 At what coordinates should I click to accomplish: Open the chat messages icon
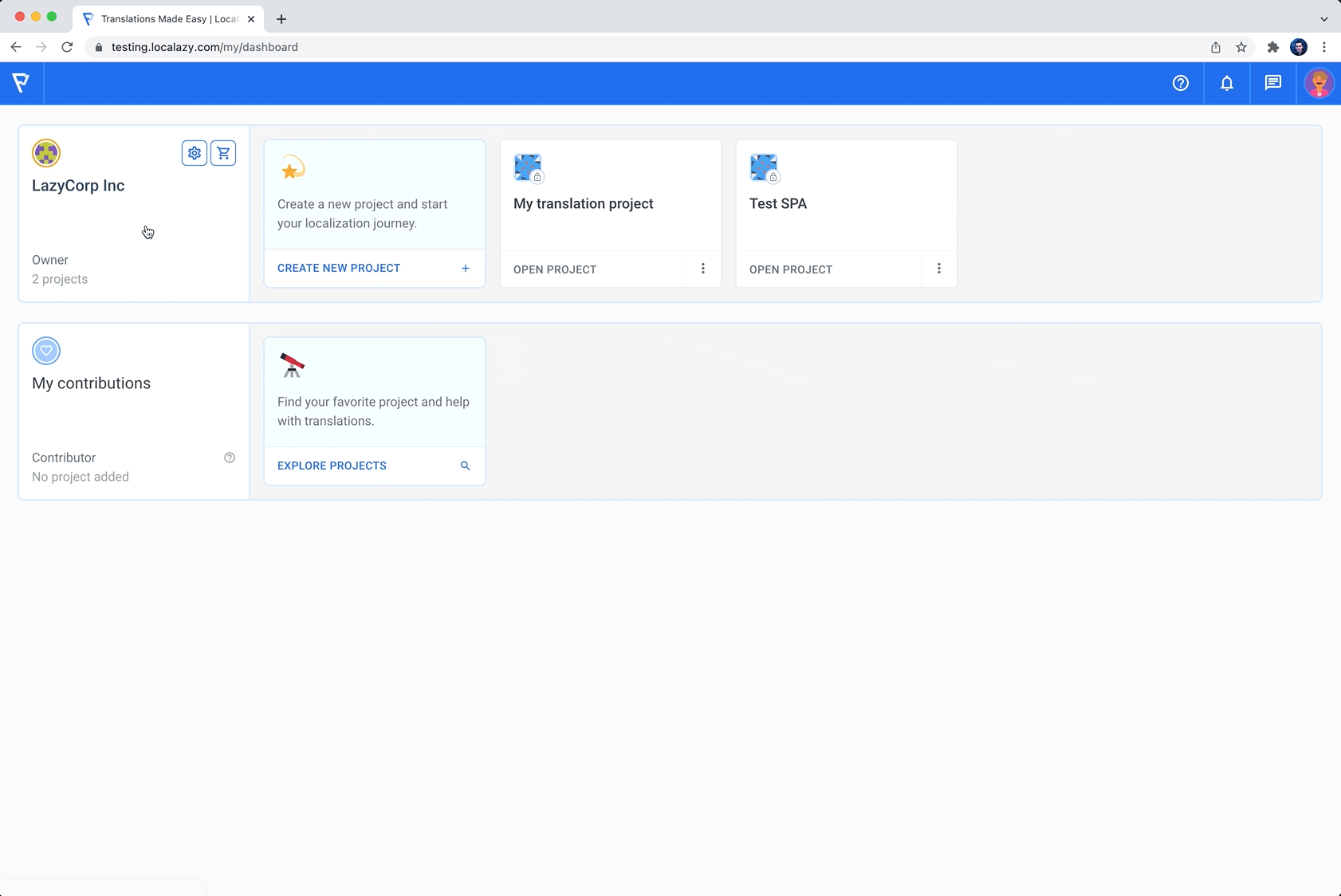(x=1273, y=83)
